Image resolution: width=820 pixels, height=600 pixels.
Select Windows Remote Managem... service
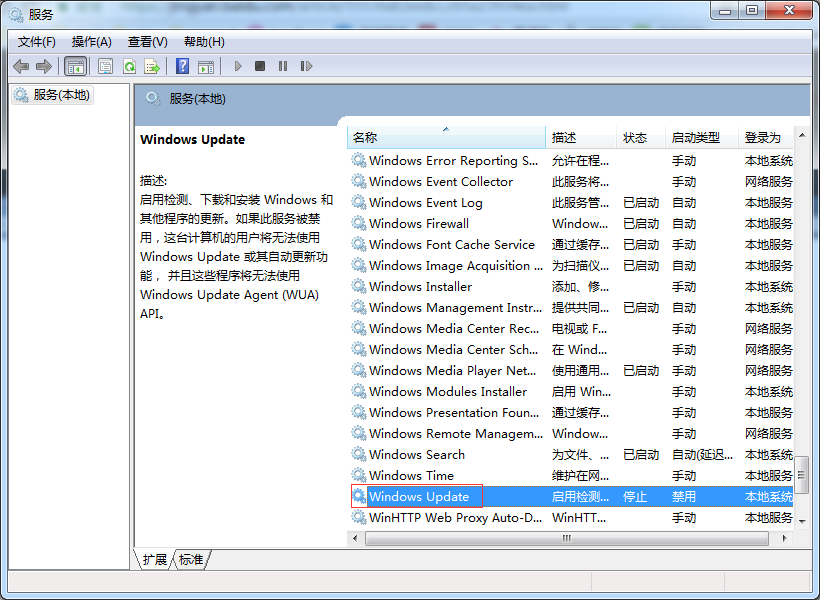point(570,434)
